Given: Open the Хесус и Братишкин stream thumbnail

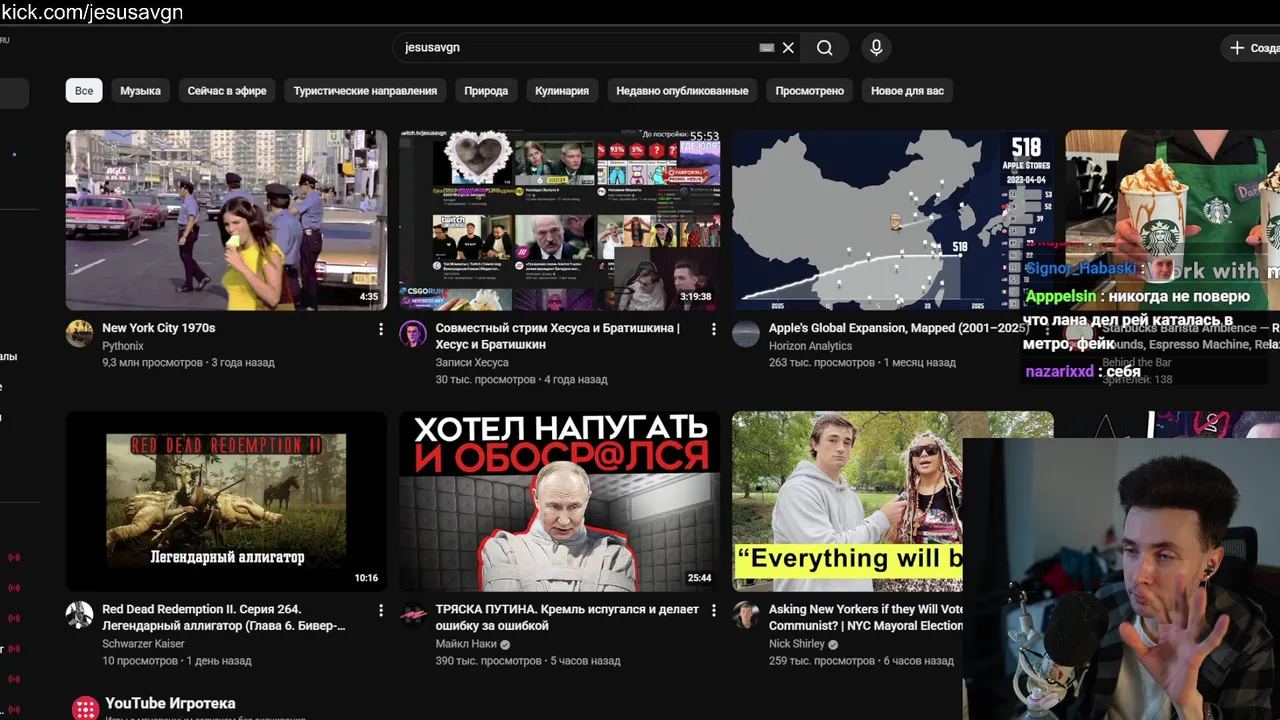Looking at the screenshot, I should pos(559,220).
